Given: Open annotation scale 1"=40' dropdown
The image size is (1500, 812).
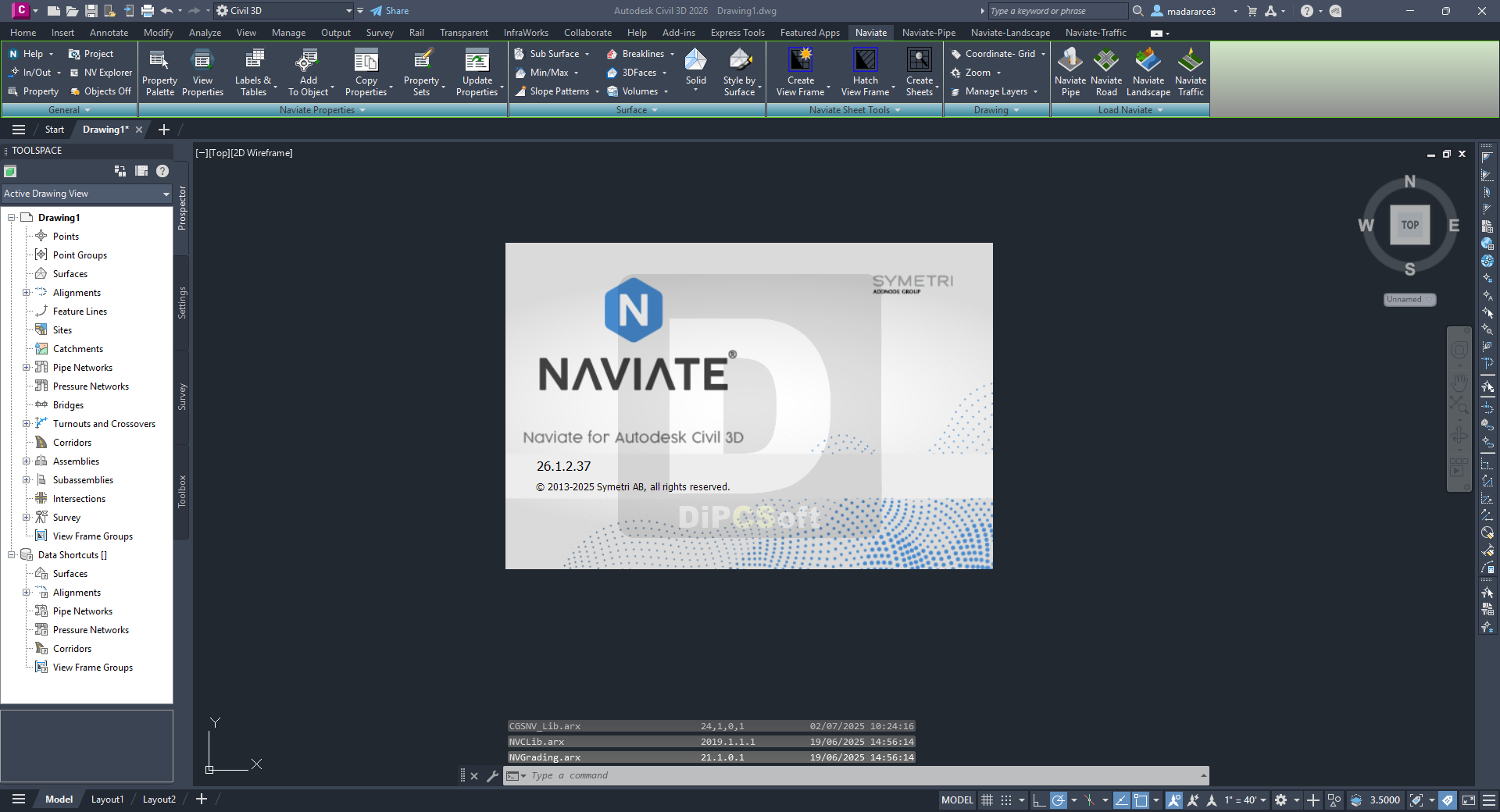Looking at the screenshot, I should coord(1245,800).
